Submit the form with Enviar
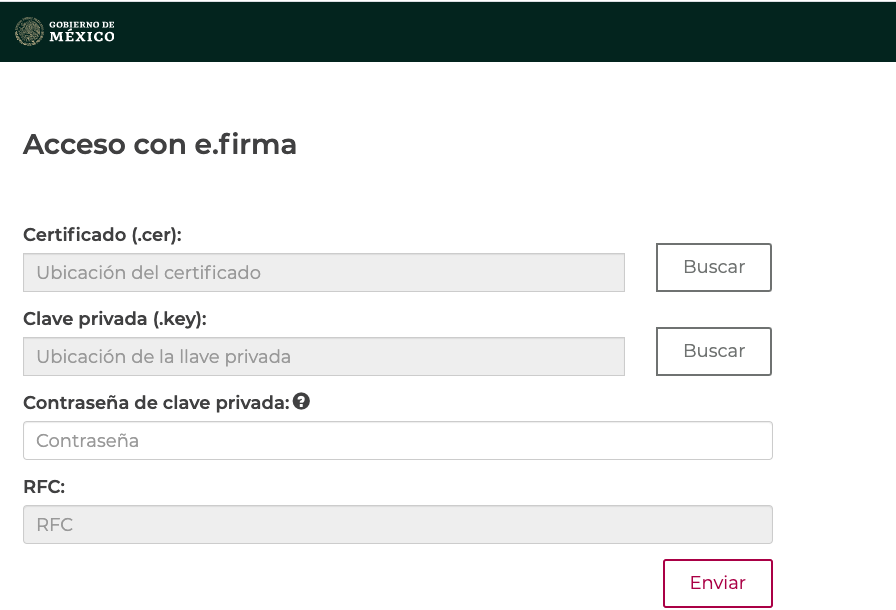Image resolution: width=896 pixels, height=610 pixels. (x=718, y=583)
